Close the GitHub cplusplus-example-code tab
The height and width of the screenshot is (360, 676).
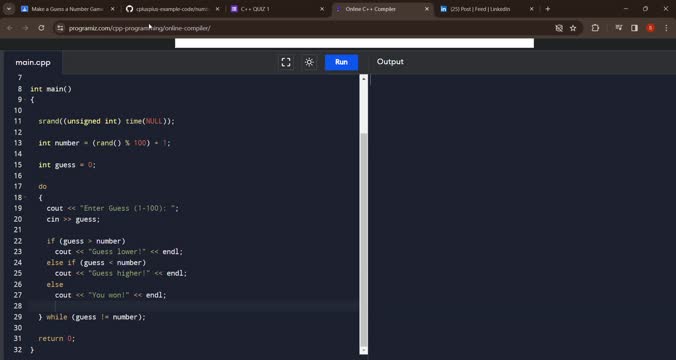217,9
